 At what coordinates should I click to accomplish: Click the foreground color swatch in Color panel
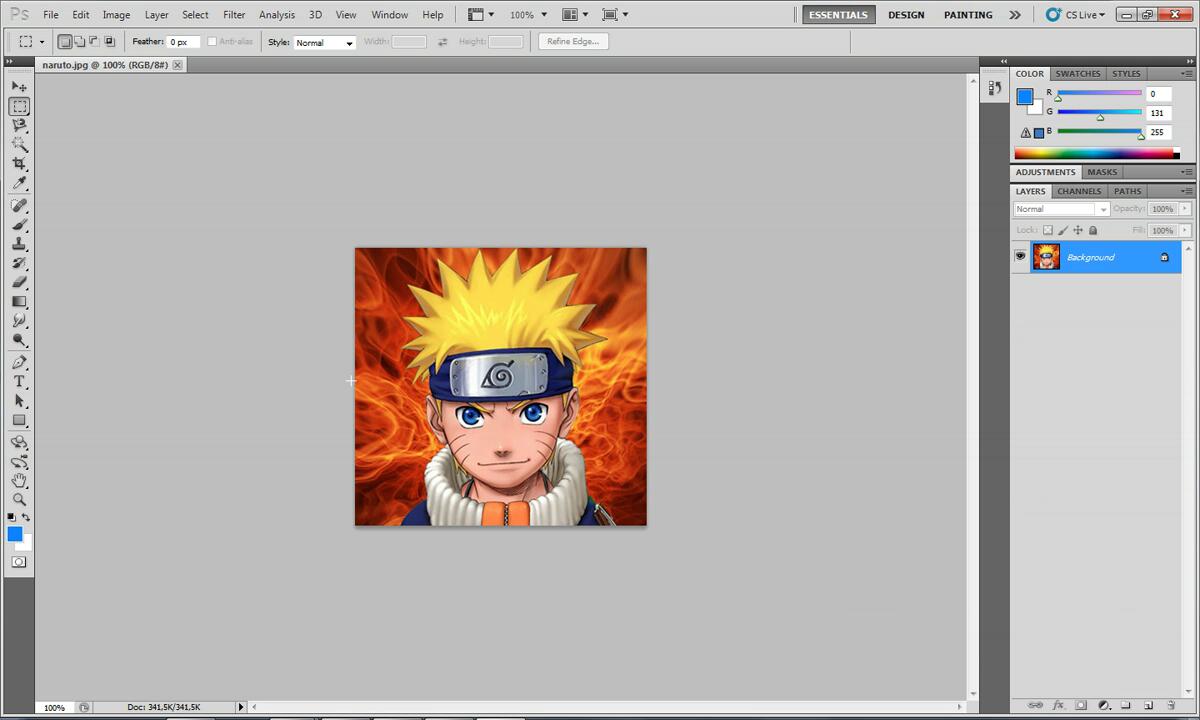tap(1024, 97)
